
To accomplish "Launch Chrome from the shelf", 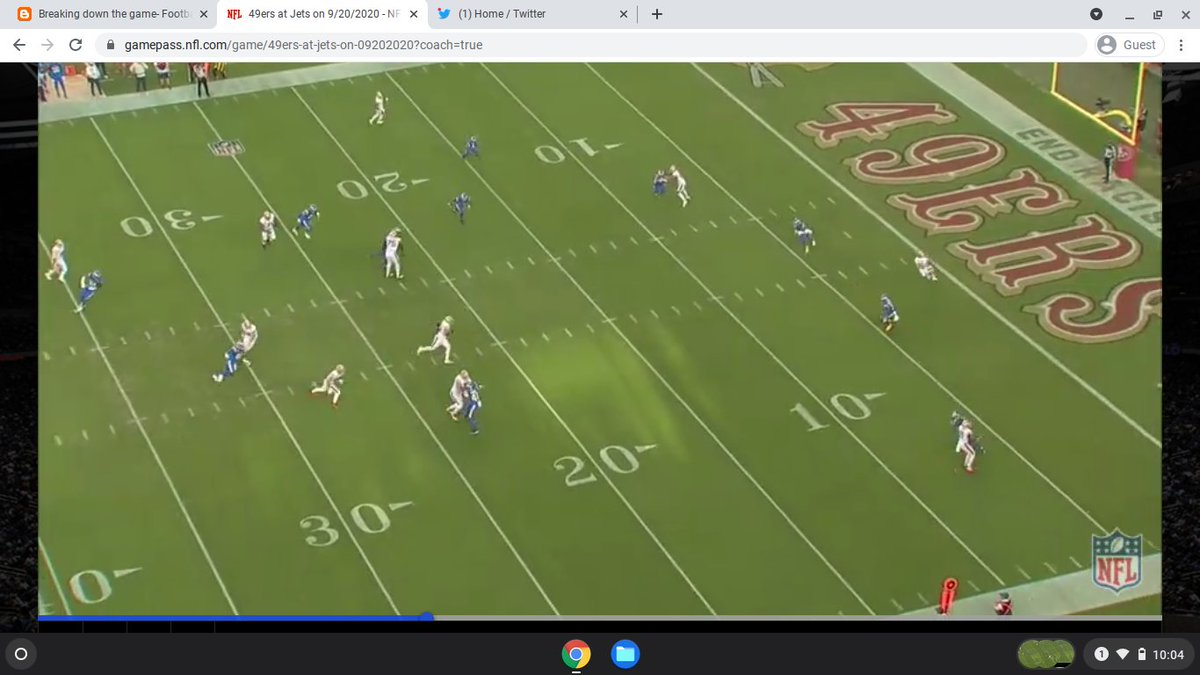I will click(x=575, y=655).
